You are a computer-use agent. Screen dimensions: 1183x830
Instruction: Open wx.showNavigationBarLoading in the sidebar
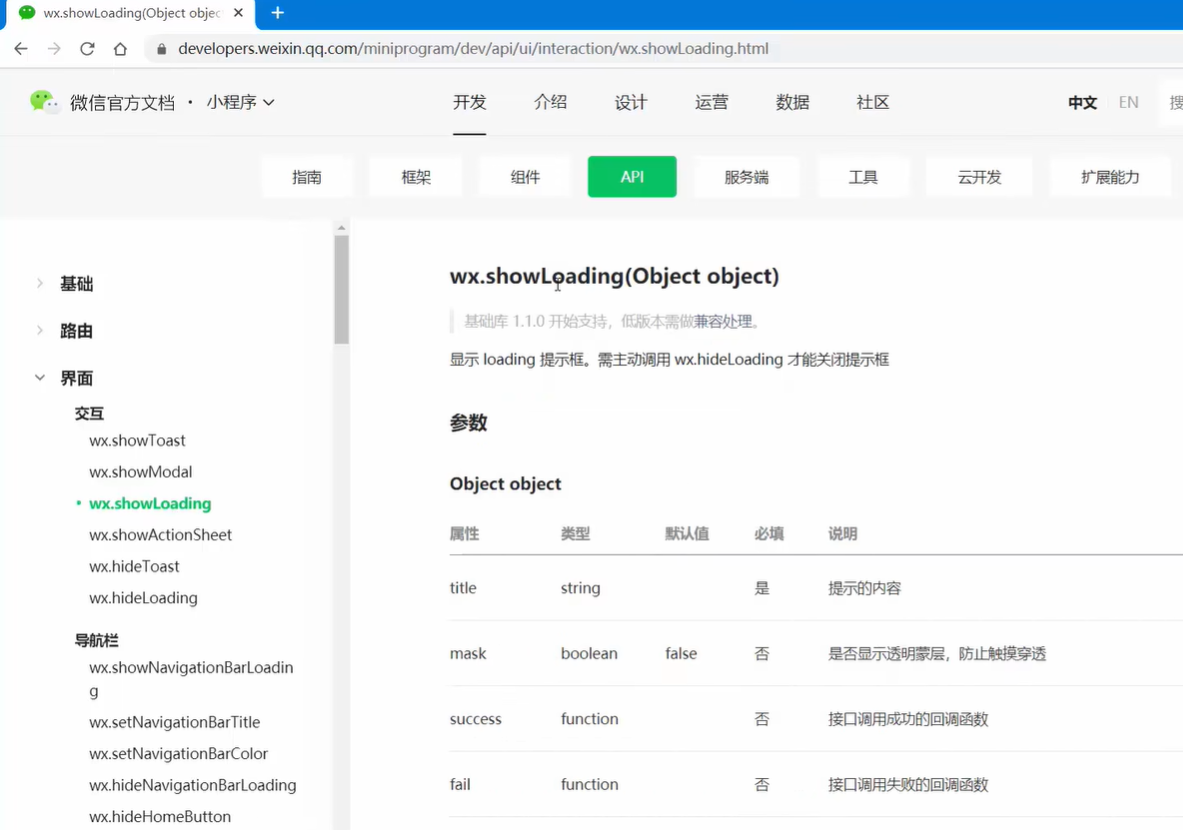click(191, 679)
